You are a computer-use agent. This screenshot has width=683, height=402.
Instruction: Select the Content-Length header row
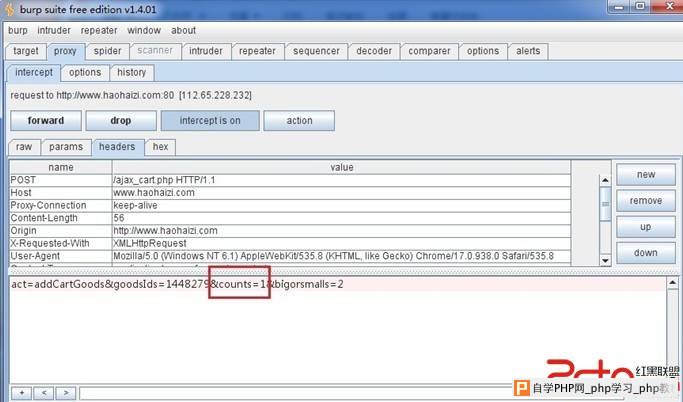pos(61,218)
